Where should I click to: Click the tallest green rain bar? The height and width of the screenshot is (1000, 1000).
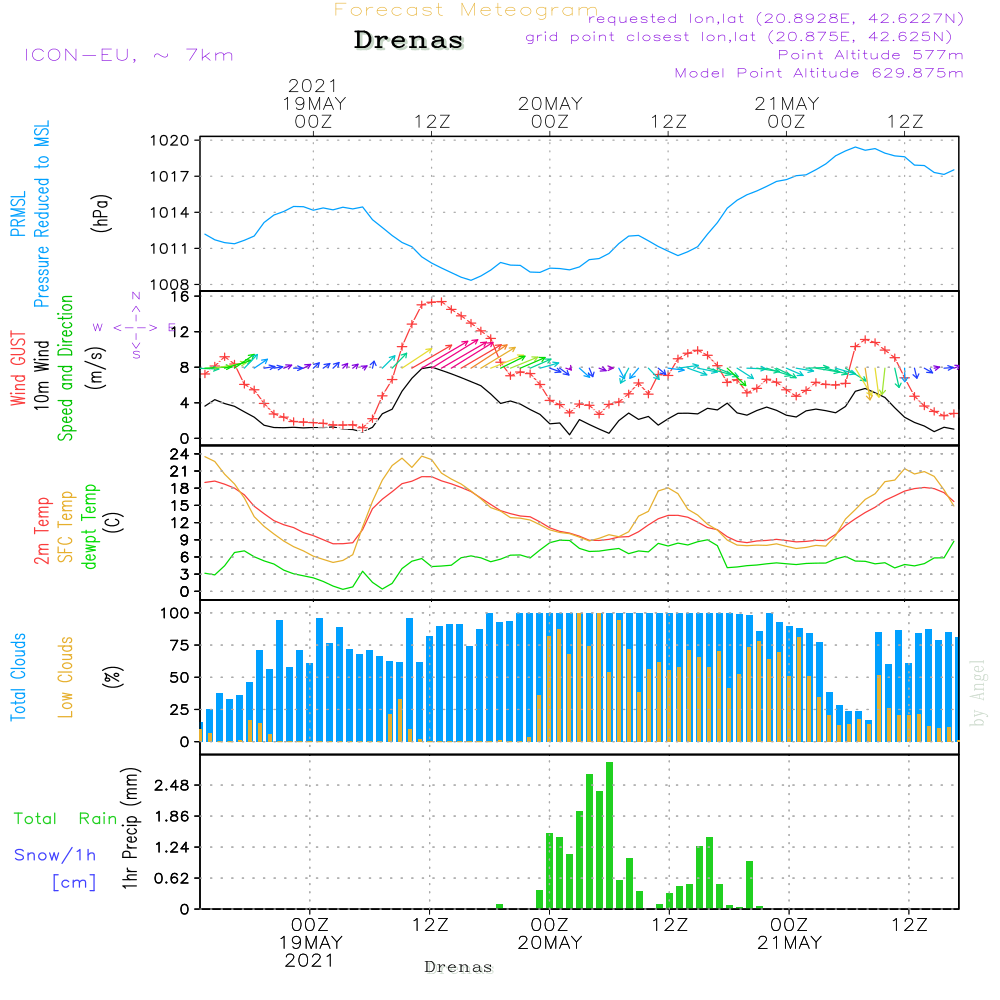610,835
